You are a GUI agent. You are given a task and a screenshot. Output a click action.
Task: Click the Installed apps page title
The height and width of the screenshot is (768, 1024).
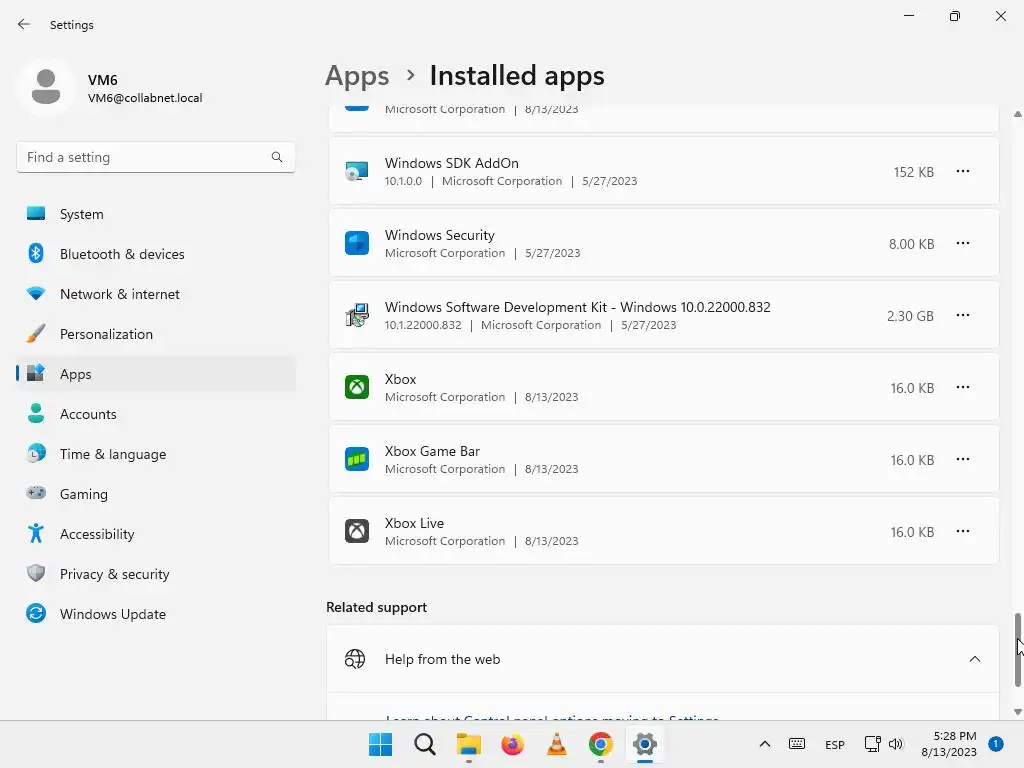(x=517, y=76)
